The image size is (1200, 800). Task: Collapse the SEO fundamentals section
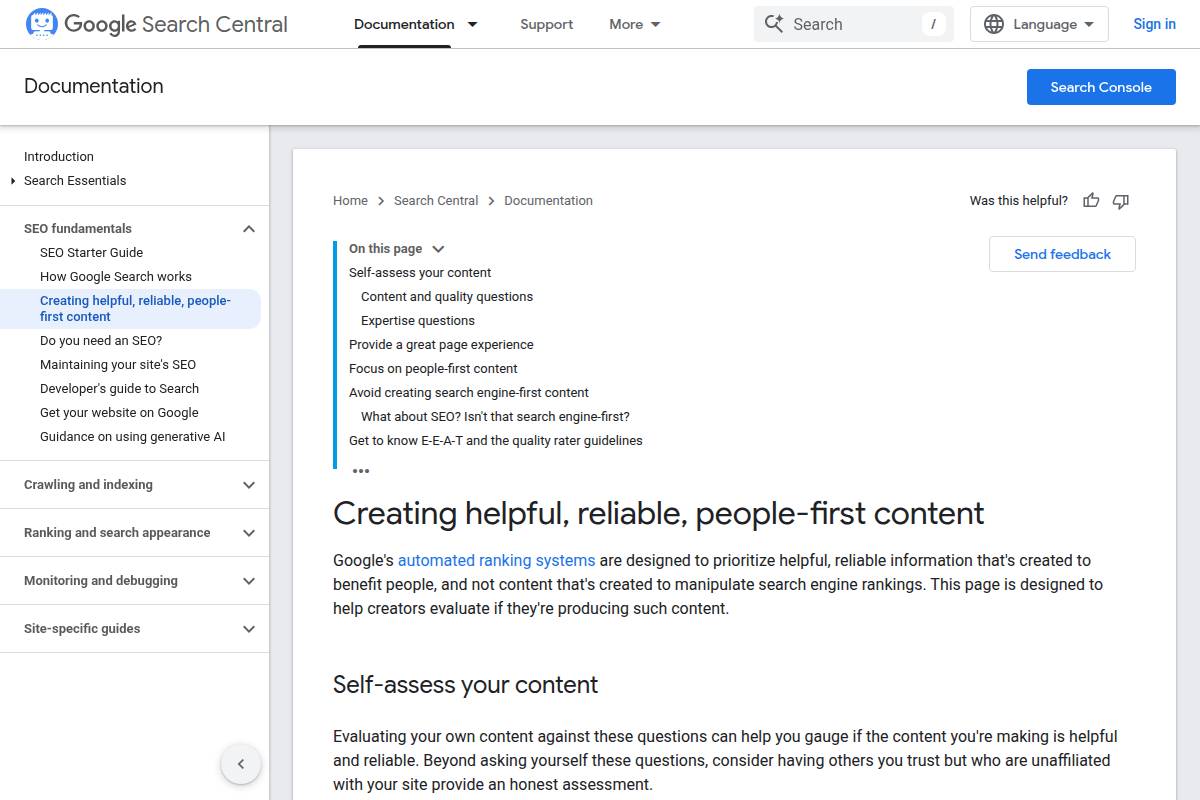point(249,229)
